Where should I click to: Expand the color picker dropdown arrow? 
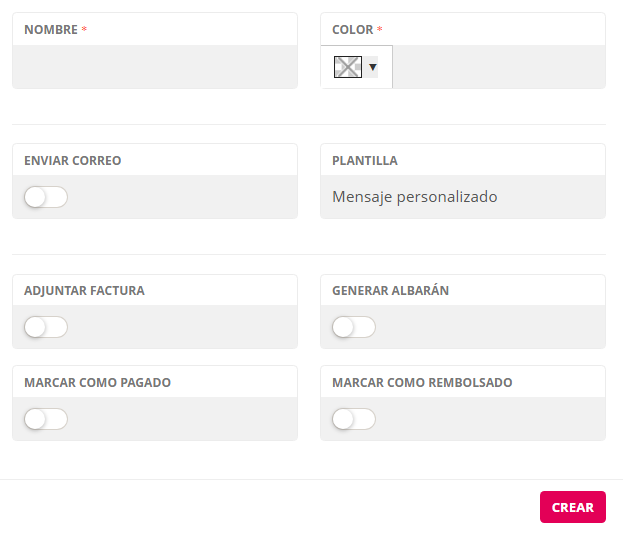coord(373,67)
